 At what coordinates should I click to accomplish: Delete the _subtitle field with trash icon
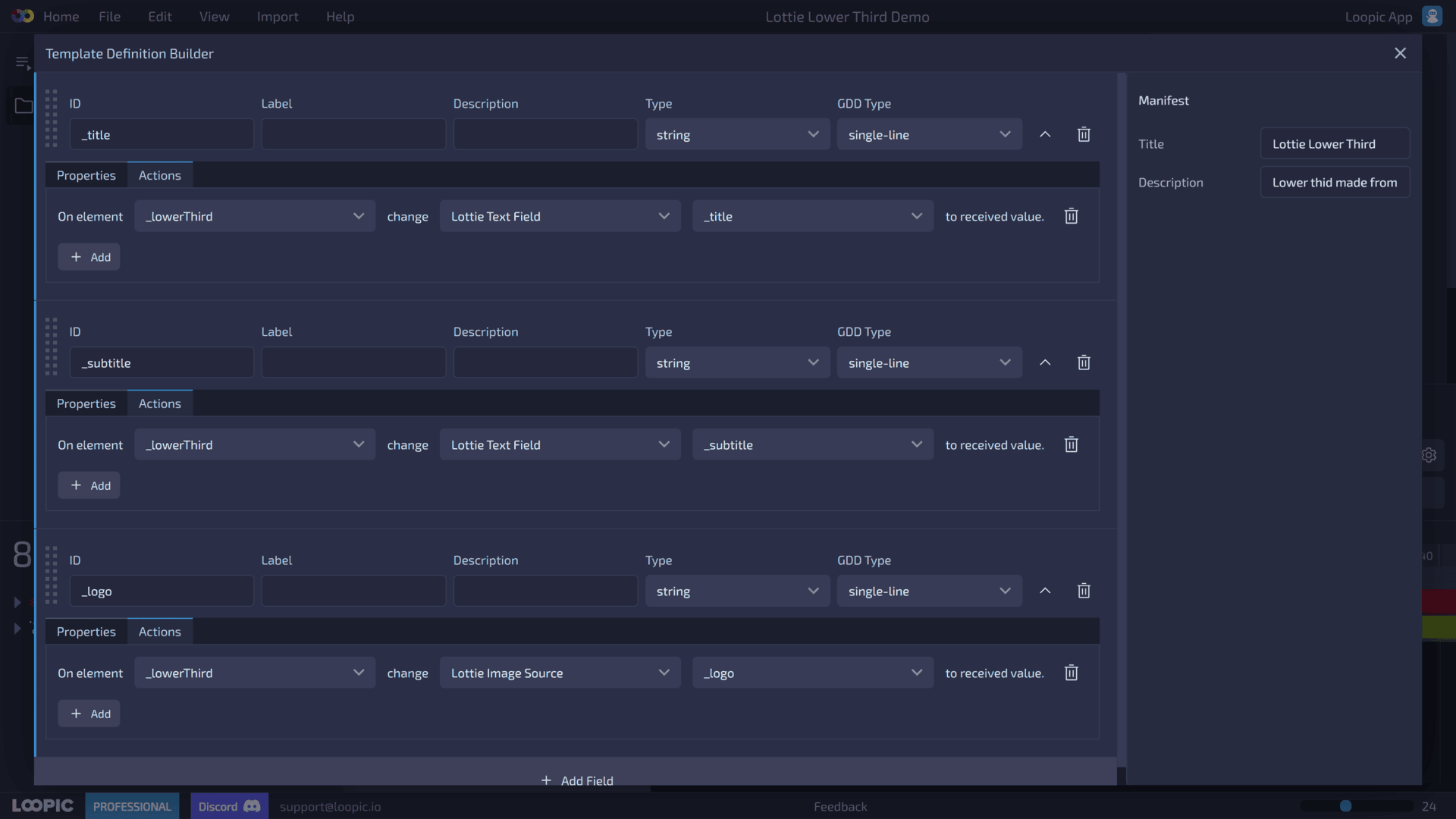click(x=1084, y=362)
